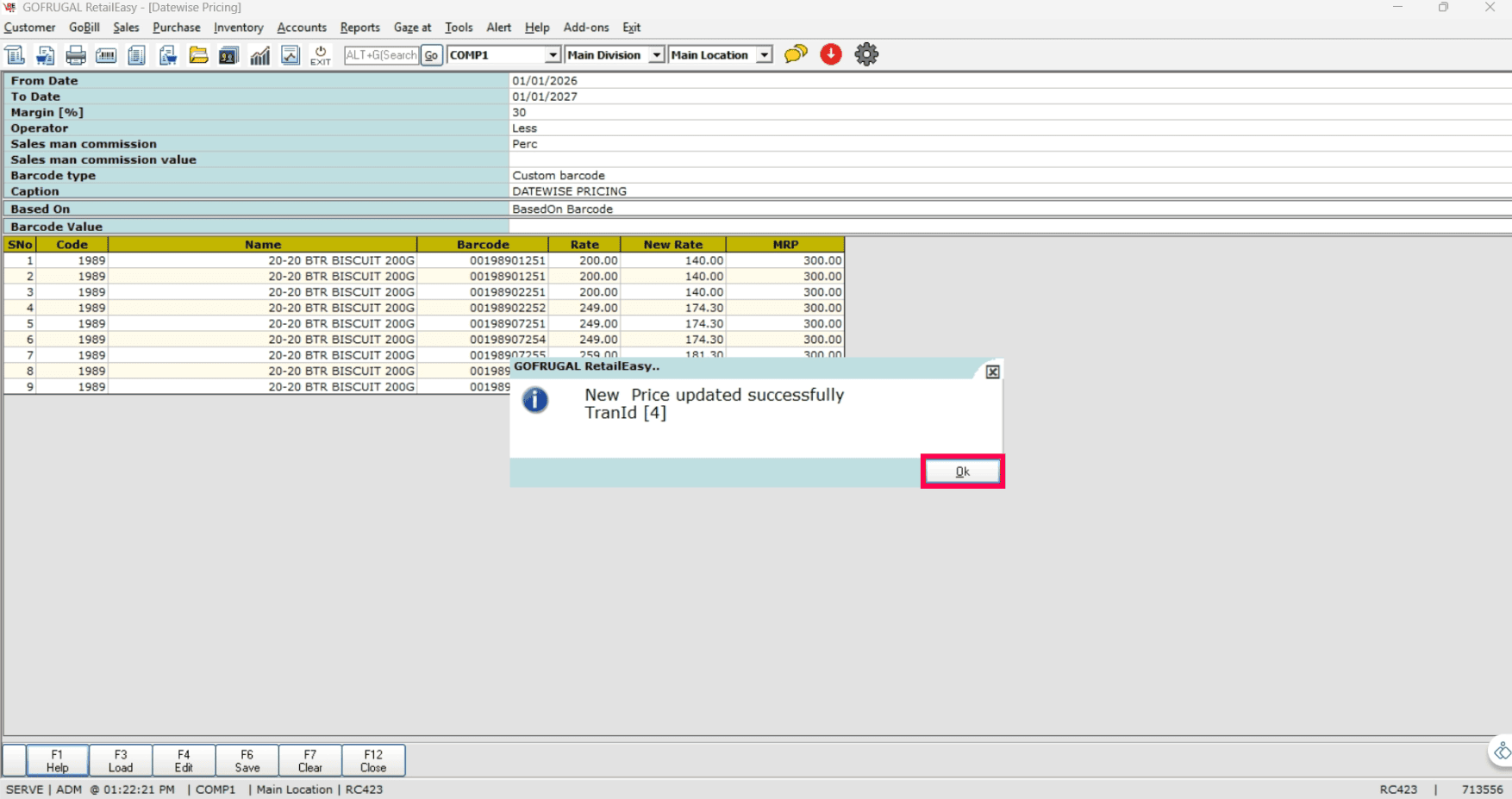This screenshot has width=1512, height=799.
Task: Click the MRP column header
Action: [785, 245]
